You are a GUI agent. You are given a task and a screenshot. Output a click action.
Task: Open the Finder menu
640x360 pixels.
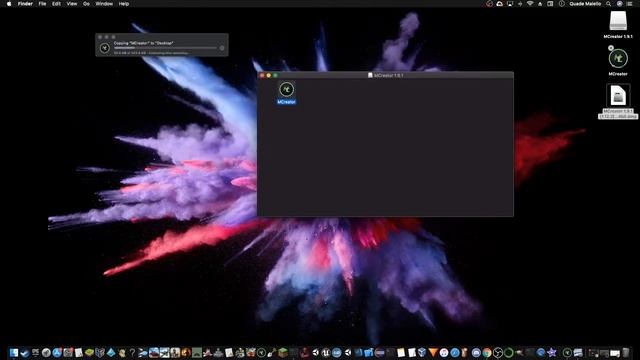tap(25, 4)
